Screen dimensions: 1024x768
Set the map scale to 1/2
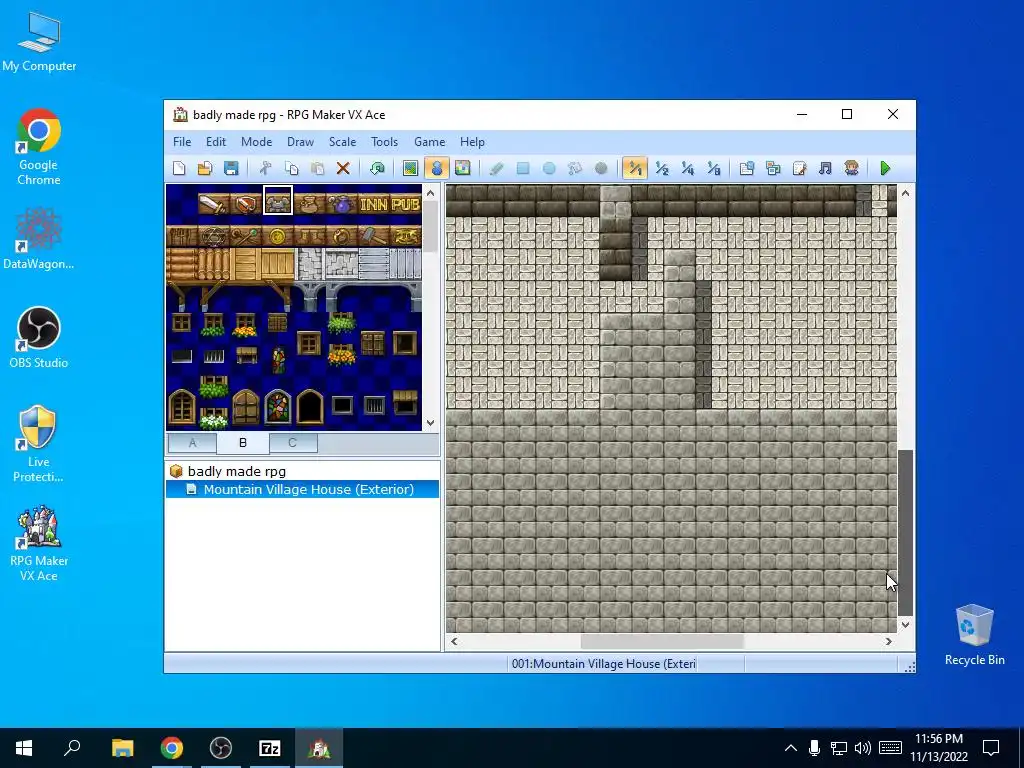coord(662,168)
